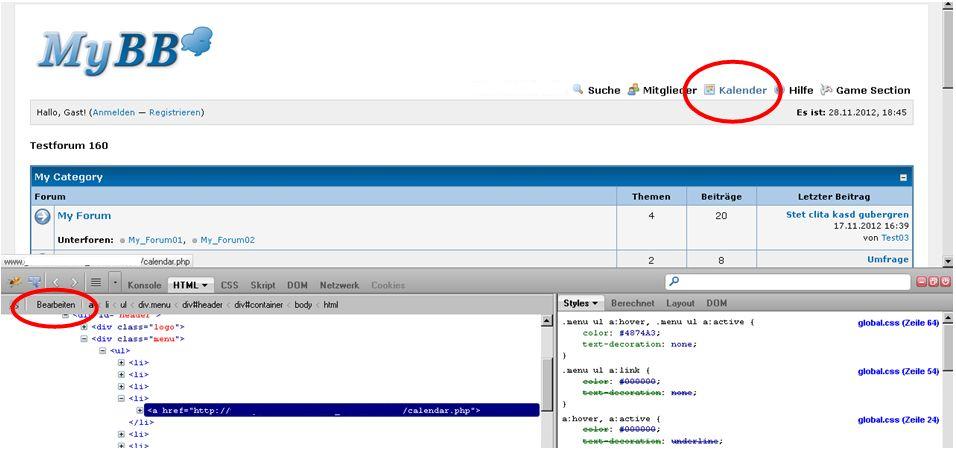Viewport: 956px width, 449px height.
Task: Switch to the CSS tab
Action: [229, 285]
